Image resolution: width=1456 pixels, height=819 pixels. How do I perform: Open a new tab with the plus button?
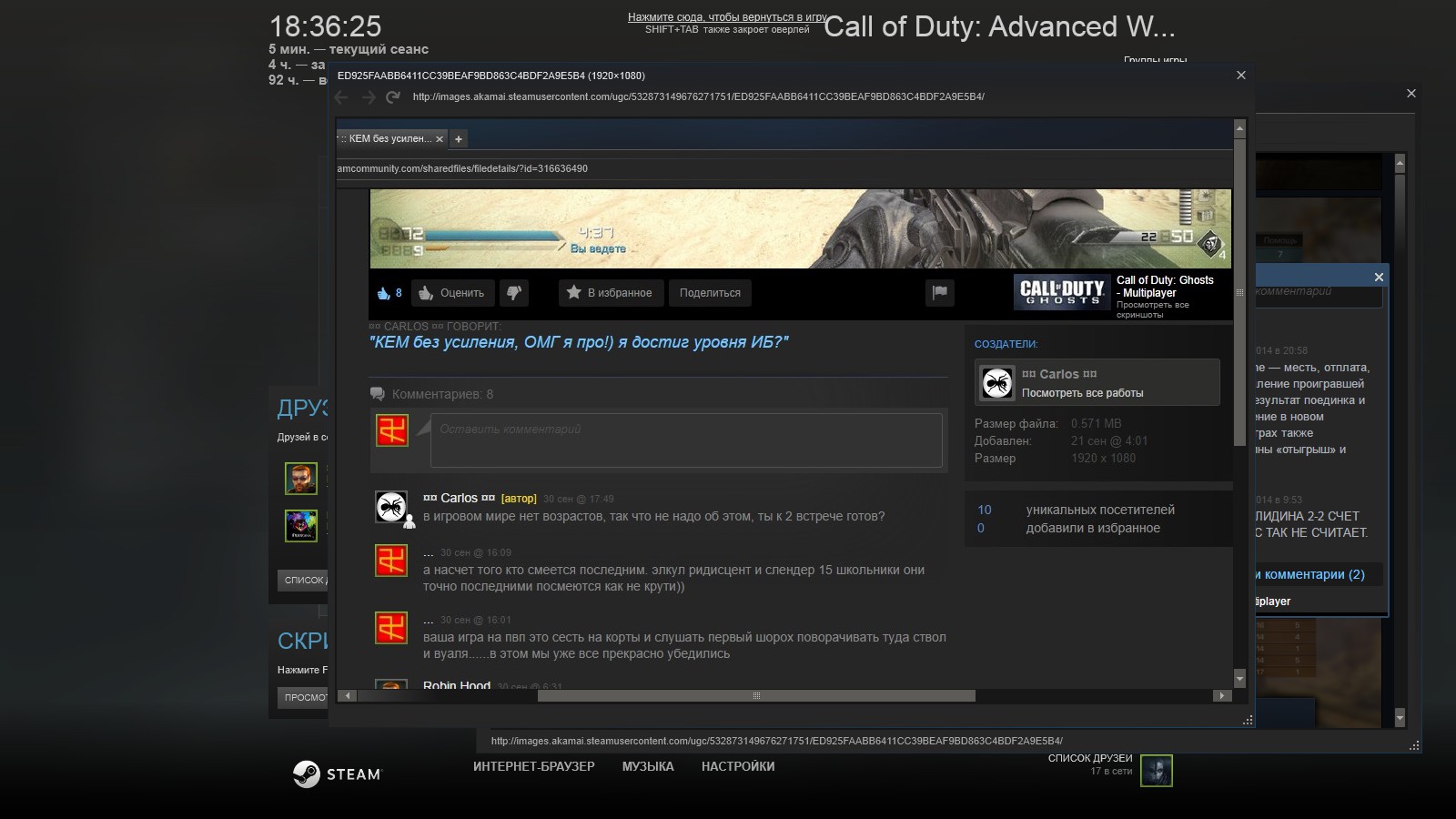pos(459,139)
